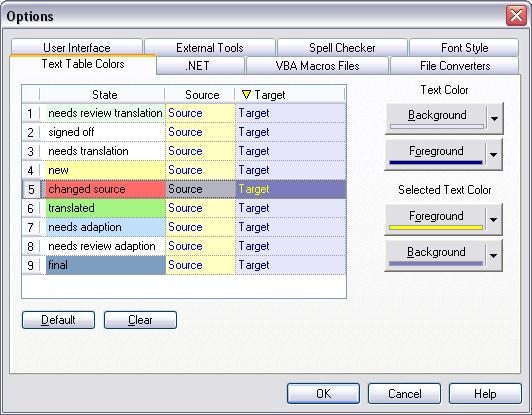Open Selected Text Color Foreground dropdown arrow

click(494, 220)
